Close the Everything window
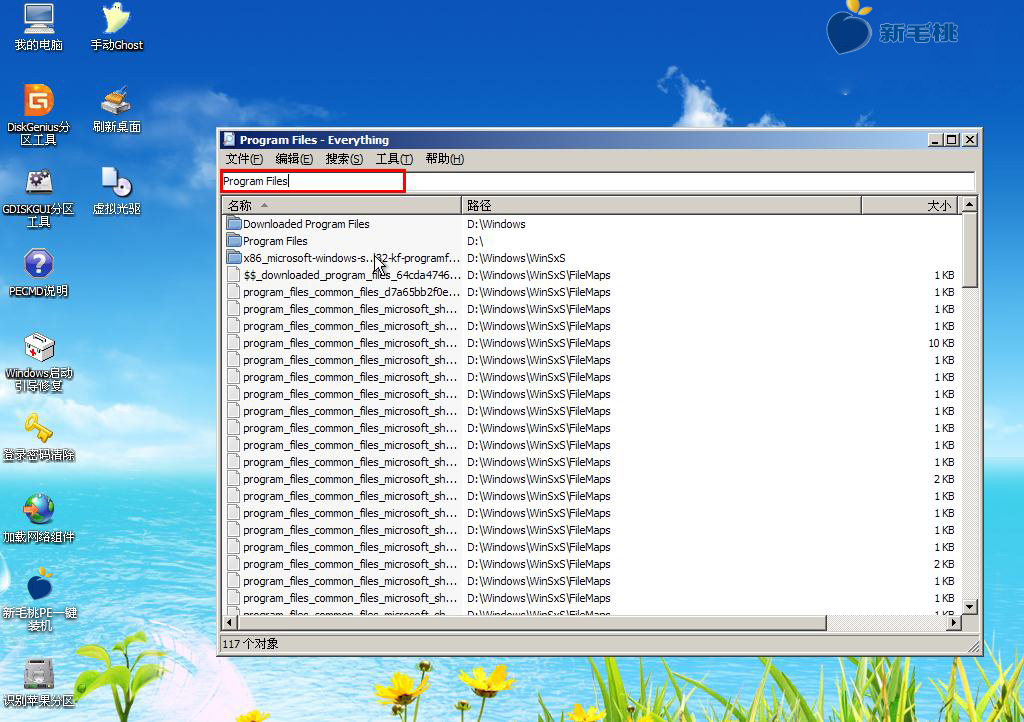1024x722 pixels. tap(970, 140)
